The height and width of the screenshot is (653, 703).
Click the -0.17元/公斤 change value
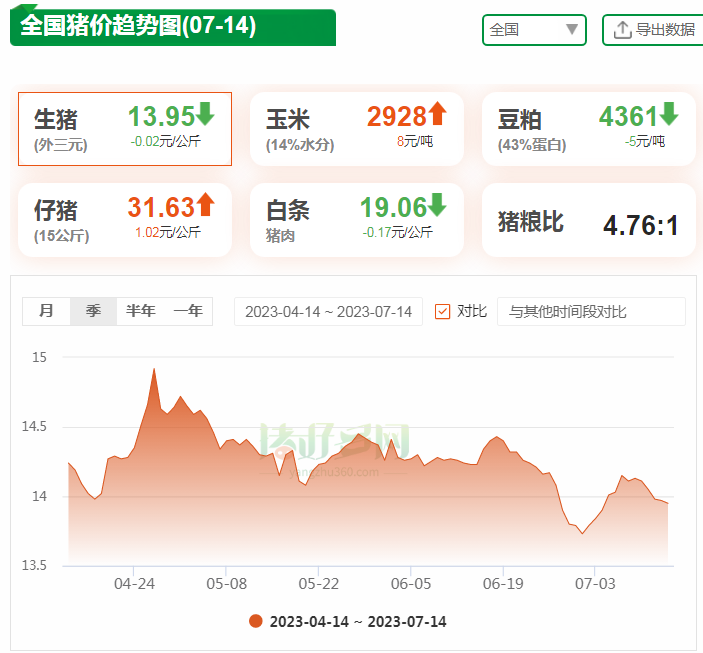click(x=398, y=232)
